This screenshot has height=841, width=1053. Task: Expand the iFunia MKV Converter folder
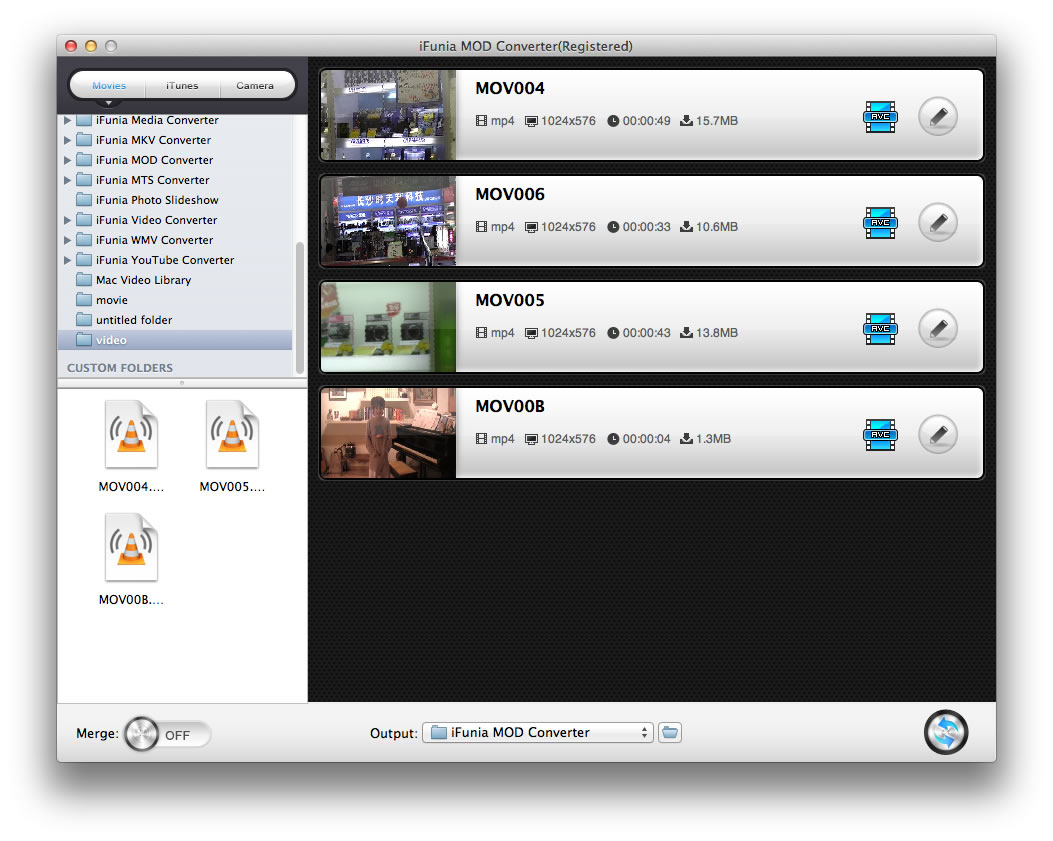pyautogui.click(x=67, y=140)
